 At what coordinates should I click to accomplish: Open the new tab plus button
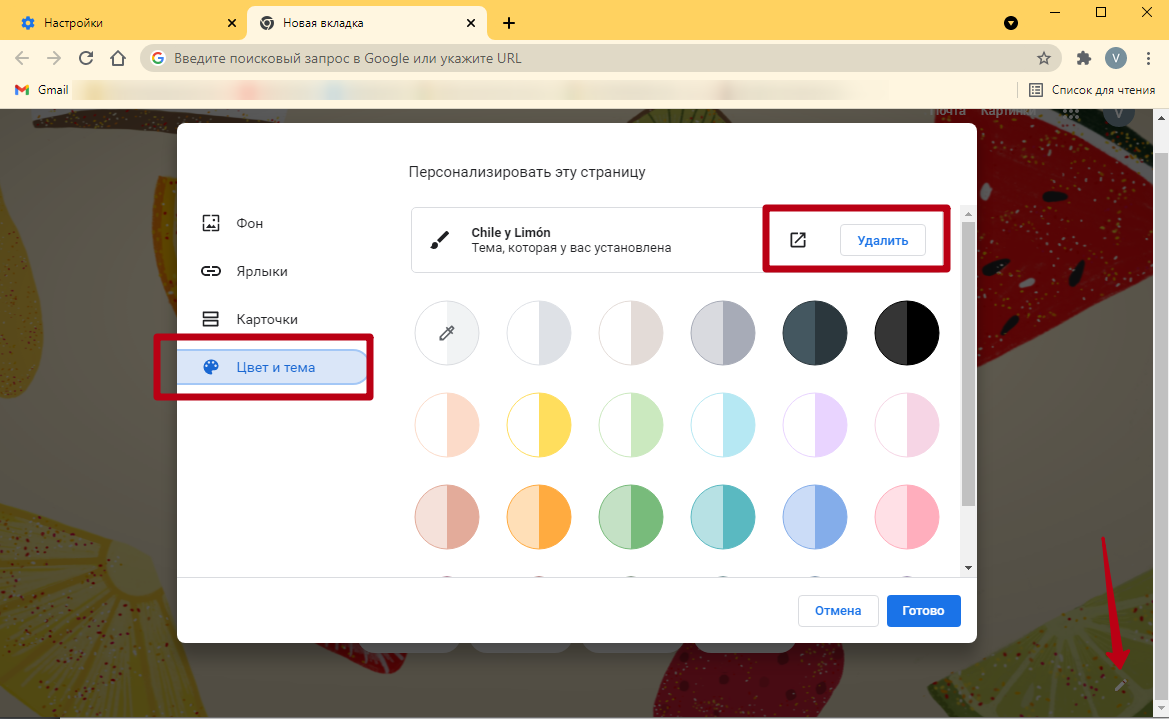[508, 22]
